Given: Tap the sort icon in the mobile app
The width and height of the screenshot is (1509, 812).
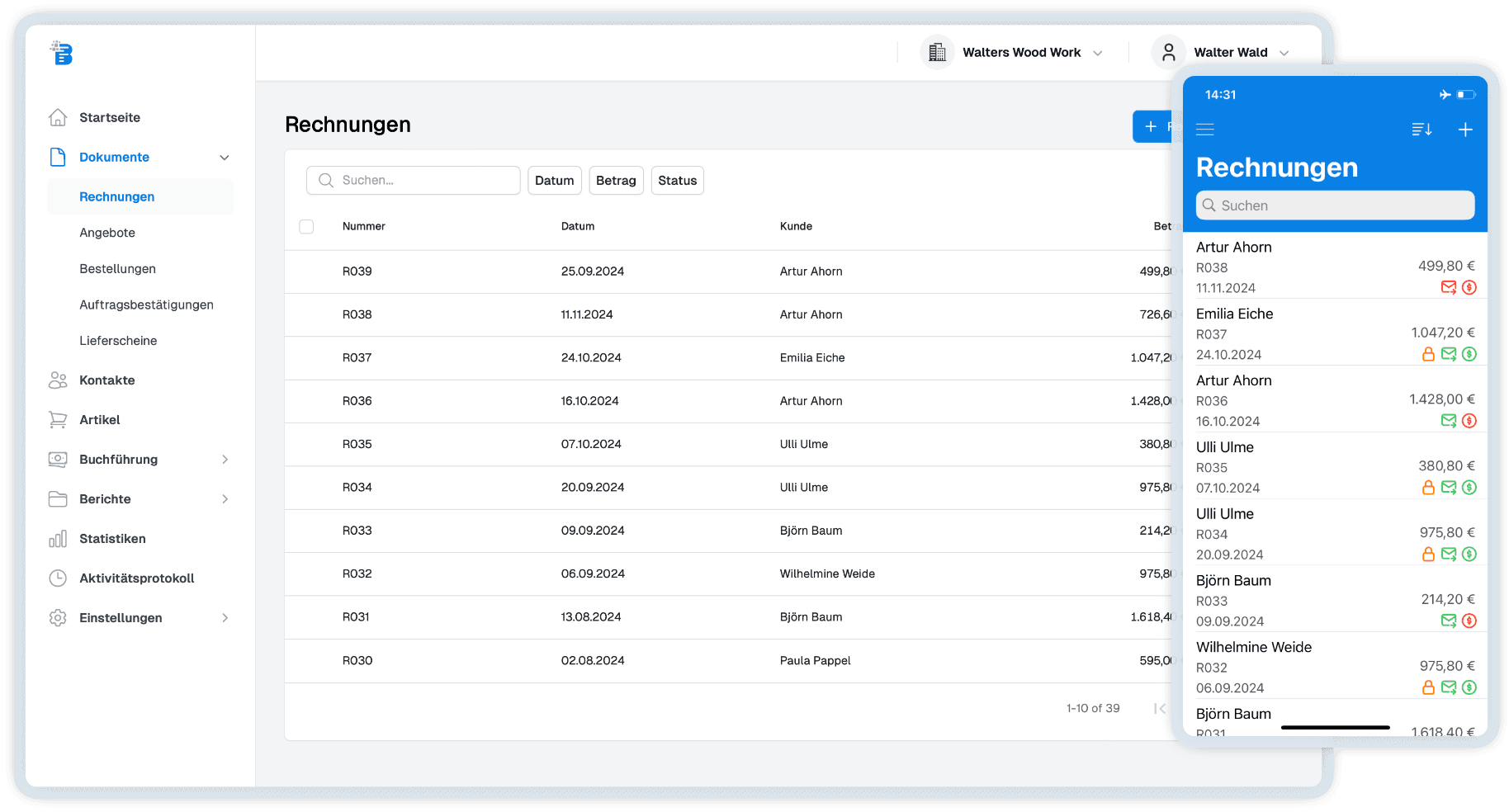Looking at the screenshot, I should click(1421, 129).
